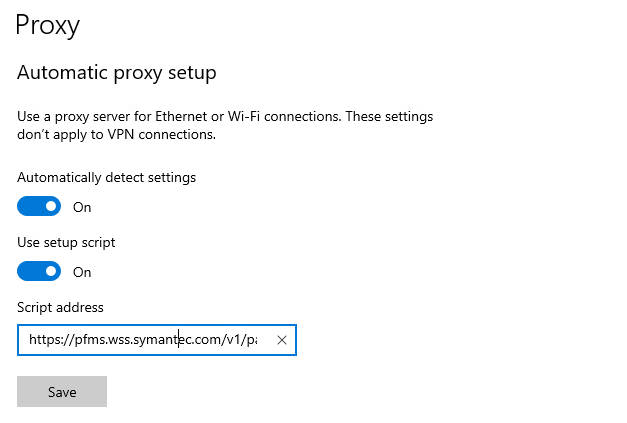Click the white knob of Use setup script switch
This screenshot has width=627, height=423.
point(51,271)
